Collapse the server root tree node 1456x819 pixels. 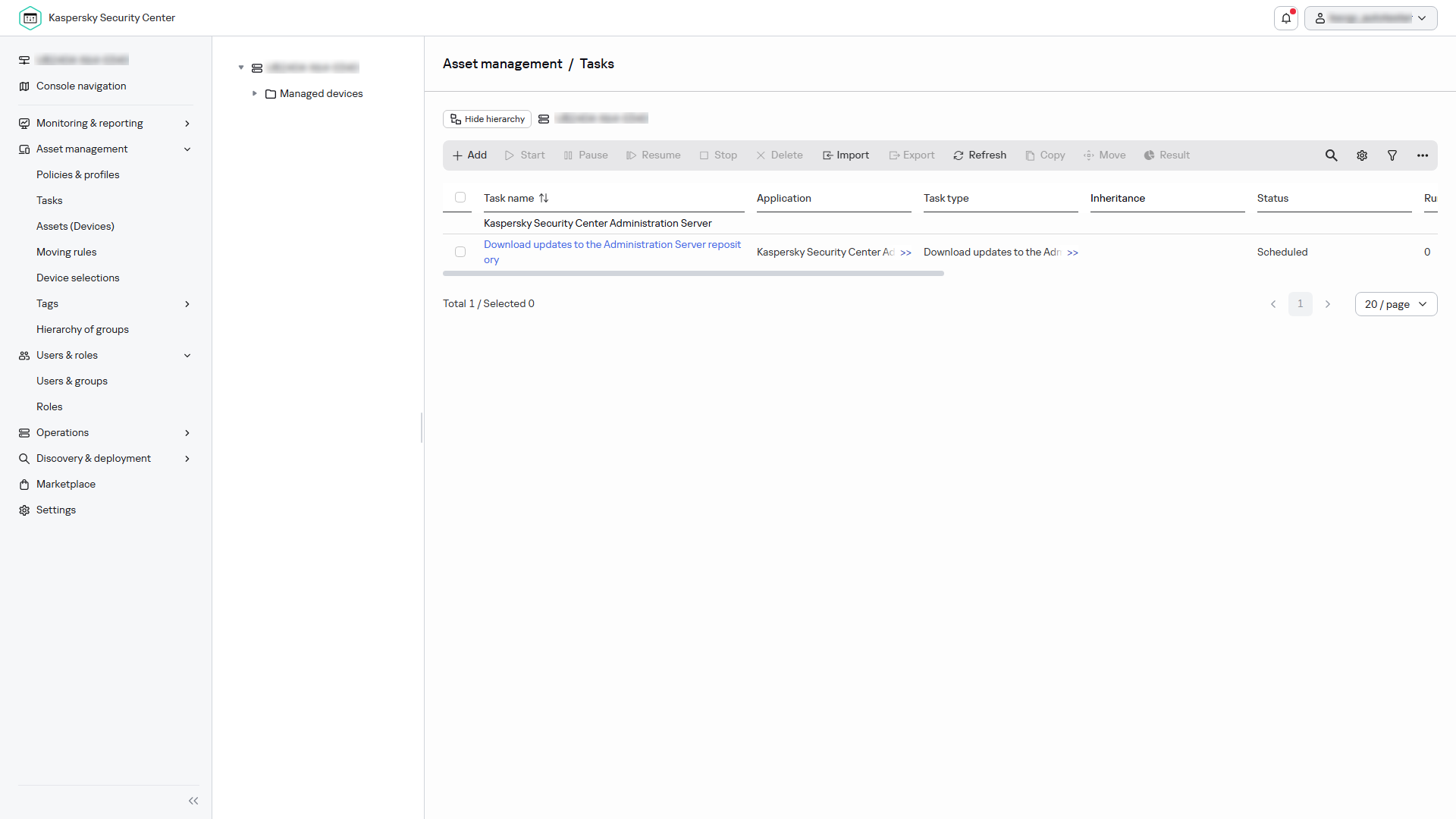241,67
